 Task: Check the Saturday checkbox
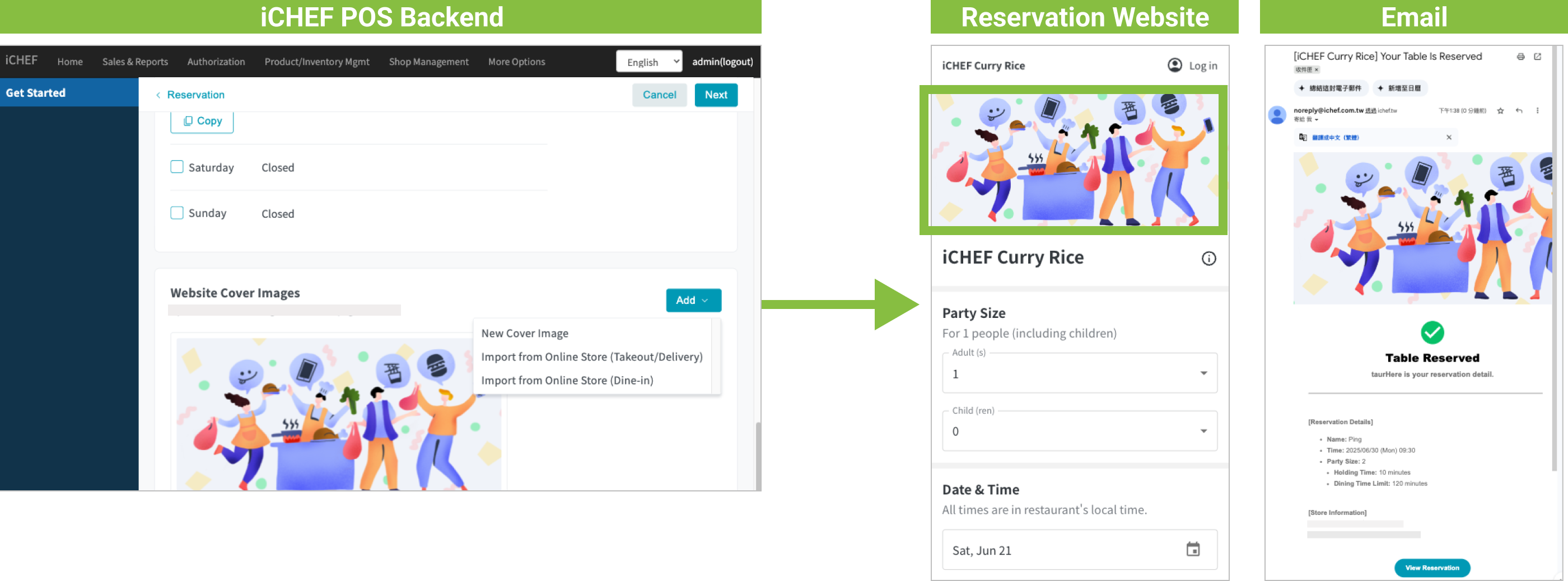pos(176,167)
